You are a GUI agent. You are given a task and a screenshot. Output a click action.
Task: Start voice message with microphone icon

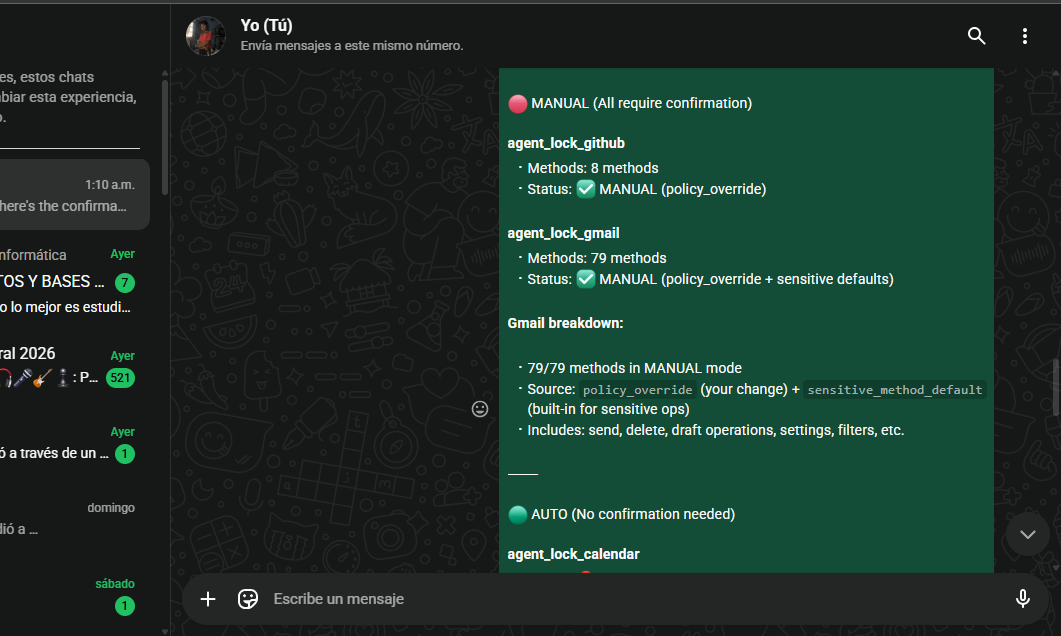[1022, 599]
